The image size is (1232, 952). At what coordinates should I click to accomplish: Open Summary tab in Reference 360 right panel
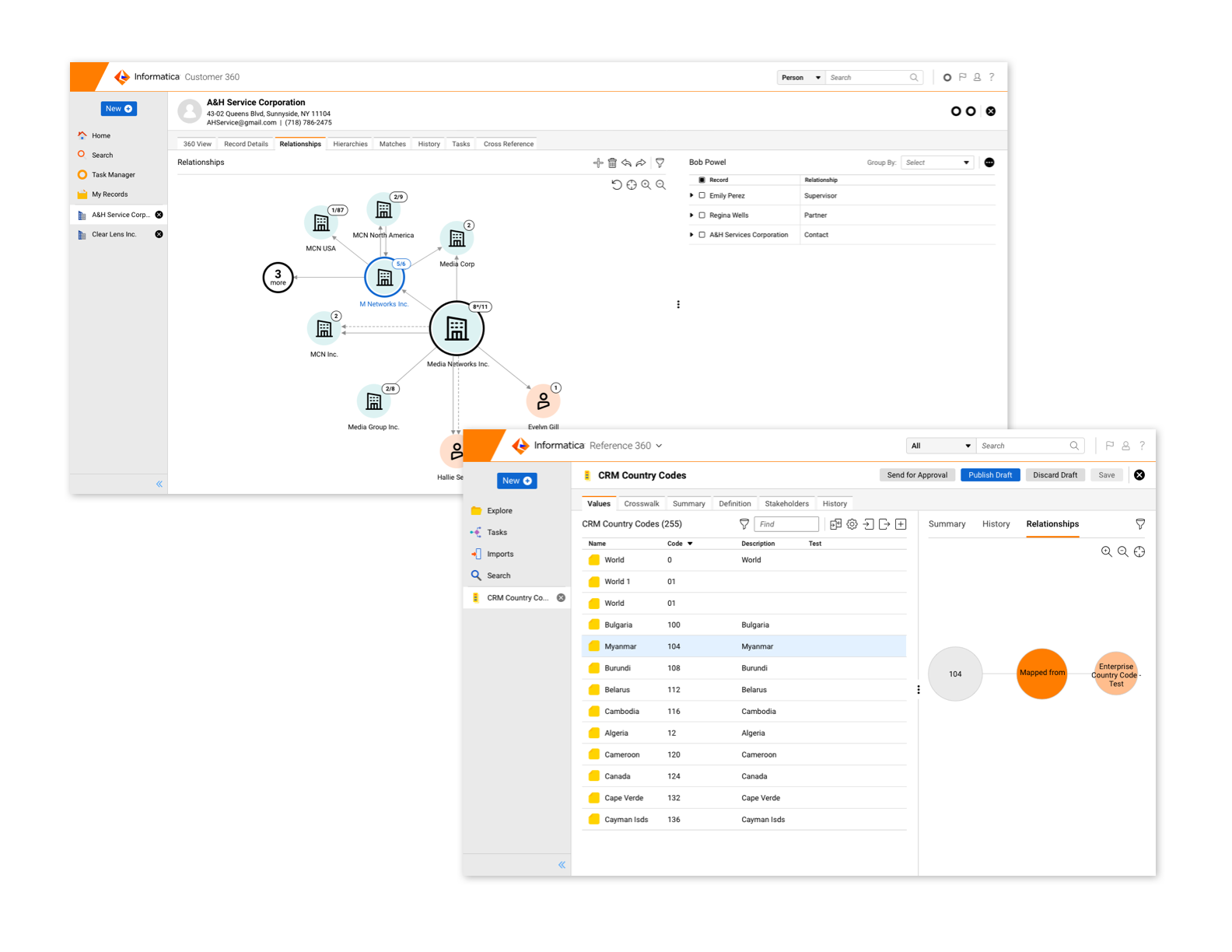click(947, 524)
